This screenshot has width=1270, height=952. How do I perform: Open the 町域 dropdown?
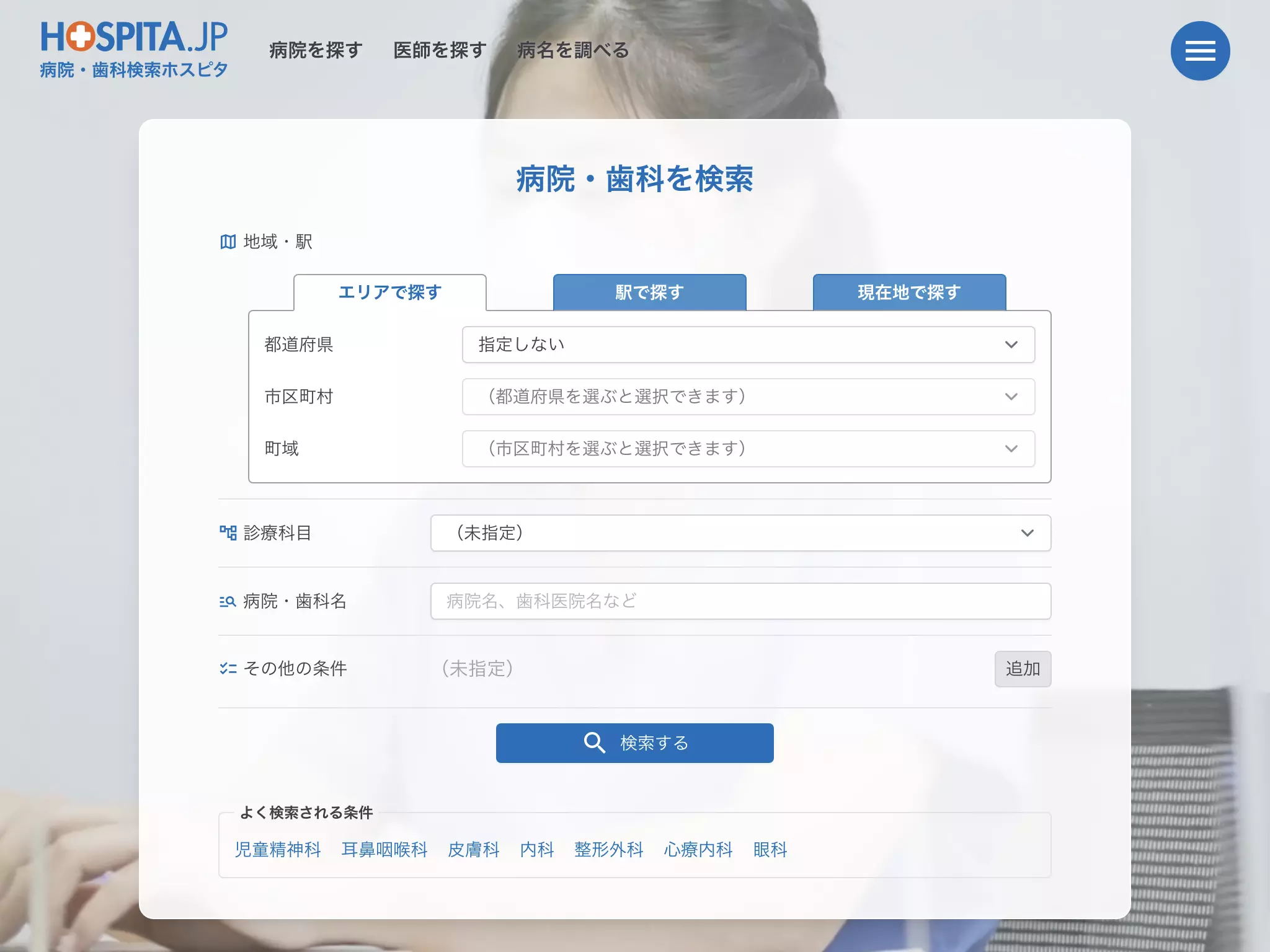click(748, 449)
